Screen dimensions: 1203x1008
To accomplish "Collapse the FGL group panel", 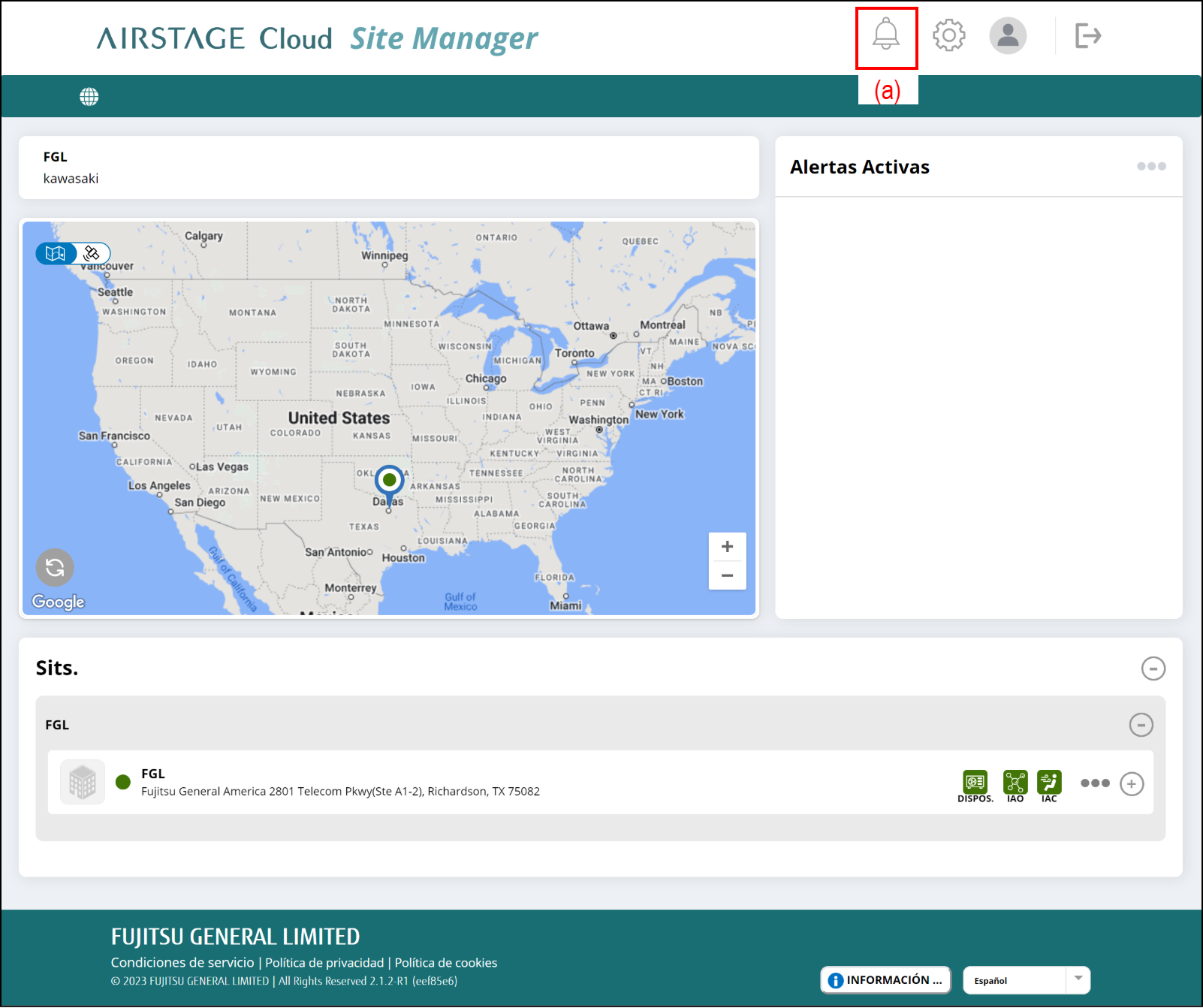I will (x=1141, y=725).
